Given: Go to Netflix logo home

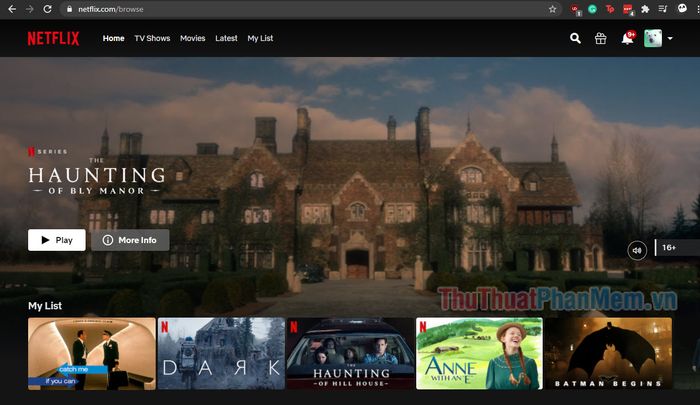Looking at the screenshot, I should point(53,38).
